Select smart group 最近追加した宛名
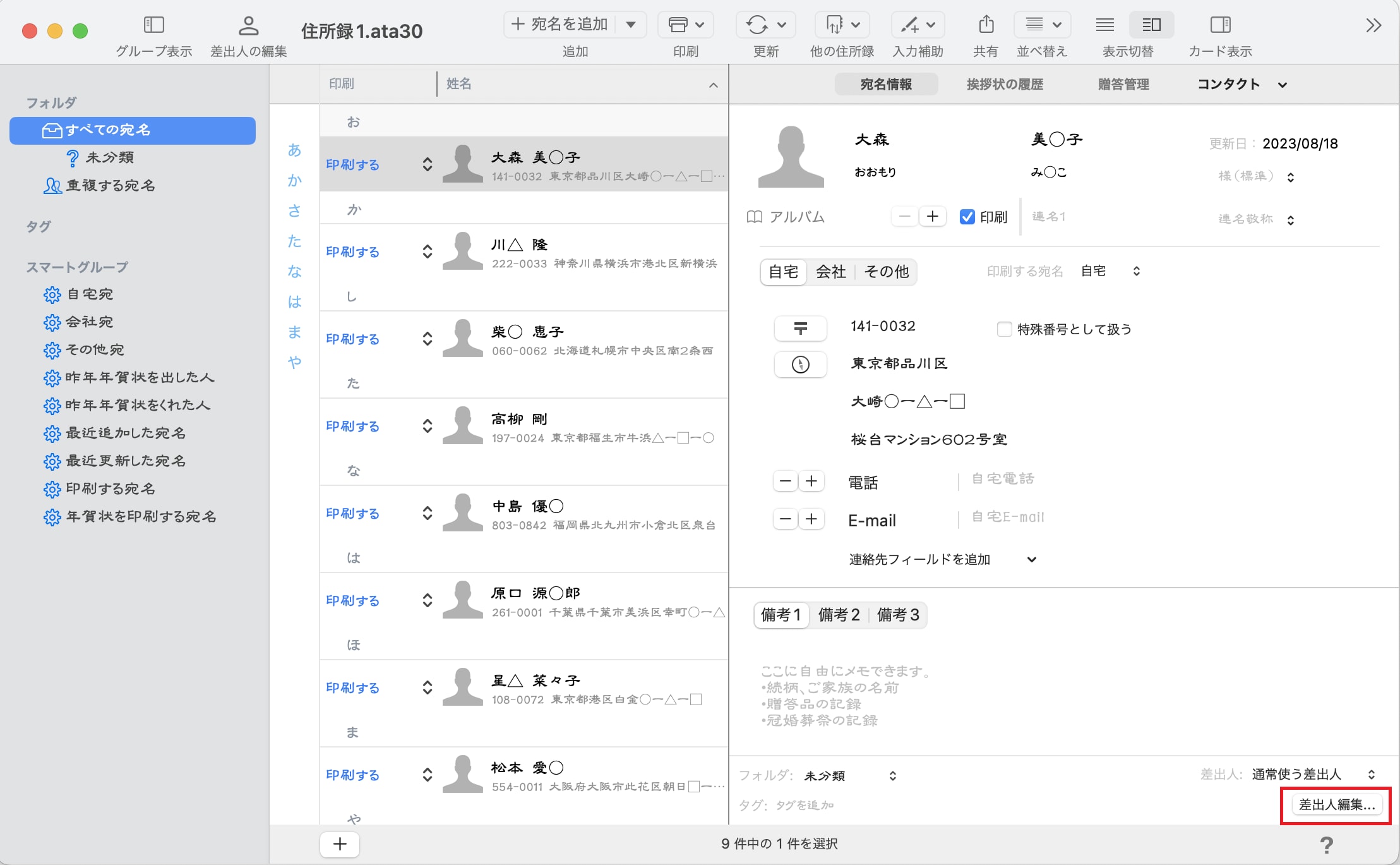The image size is (1400, 865). coord(115,433)
